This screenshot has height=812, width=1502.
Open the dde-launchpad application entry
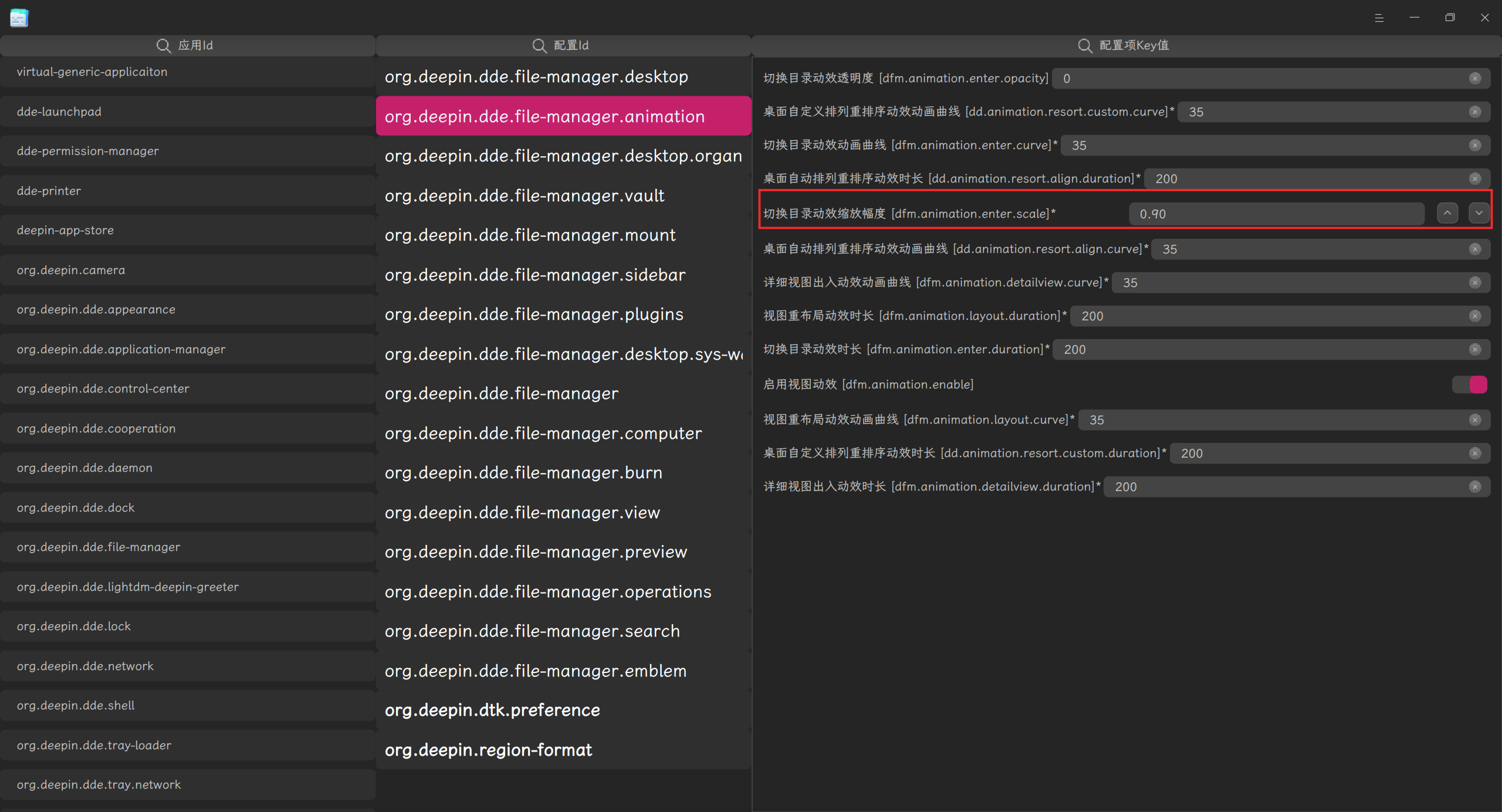(188, 111)
